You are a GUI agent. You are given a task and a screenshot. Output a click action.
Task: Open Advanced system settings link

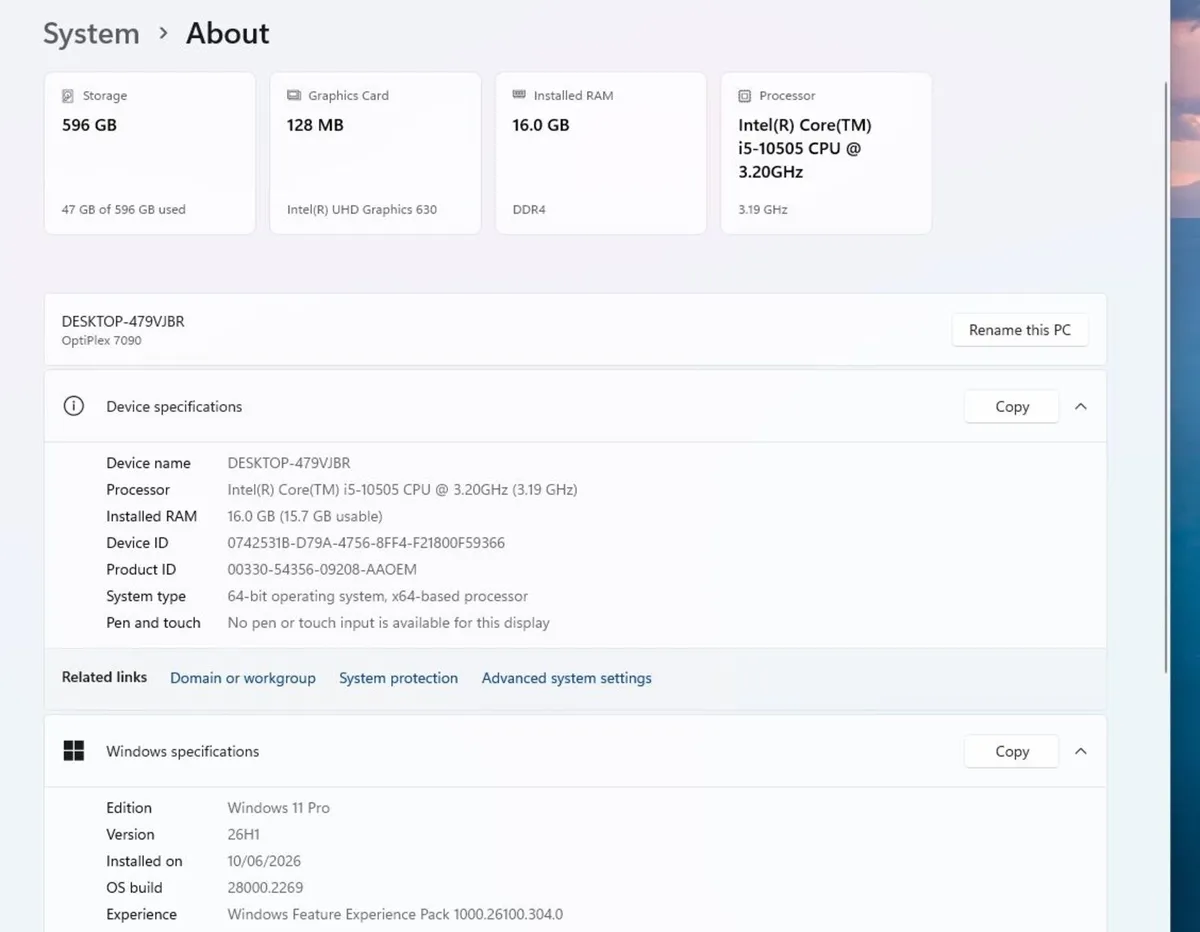[566, 678]
